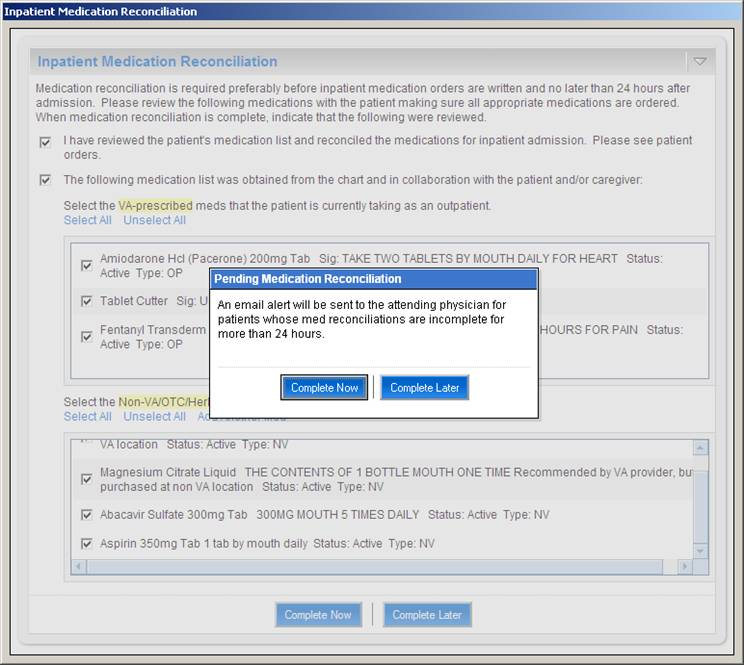Image resolution: width=744 pixels, height=665 pixels.
Task: Collapse the Inpatient Medication Reconciliation panel arrow
Action: coord(700,62)
